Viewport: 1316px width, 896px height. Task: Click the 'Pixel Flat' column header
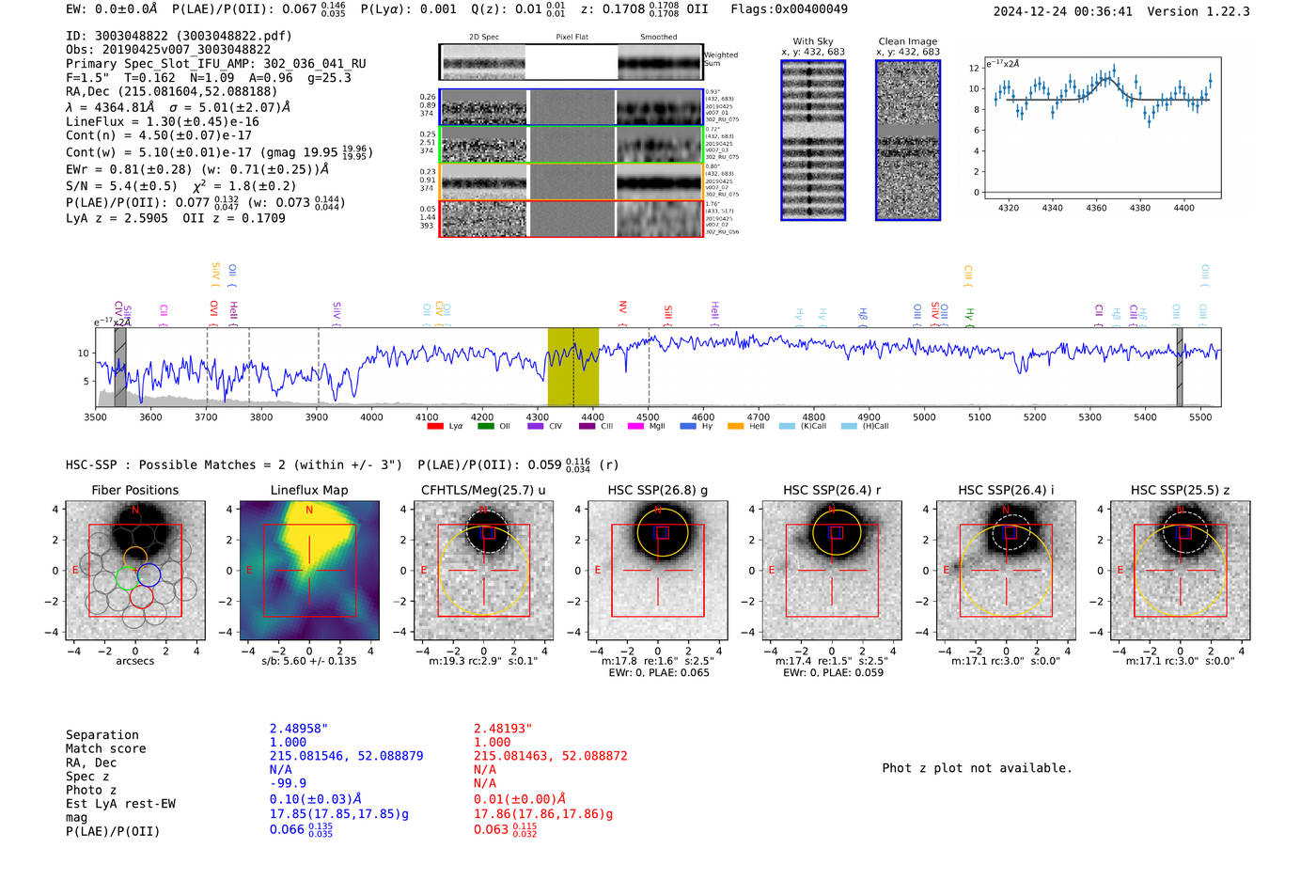(572, 38)
